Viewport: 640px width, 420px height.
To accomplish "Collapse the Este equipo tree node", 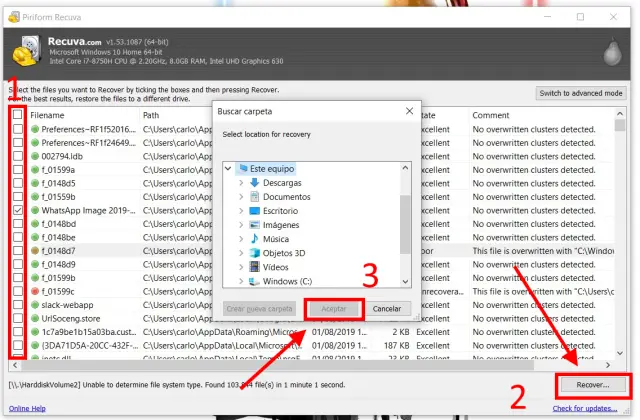I will coord(229,169).
